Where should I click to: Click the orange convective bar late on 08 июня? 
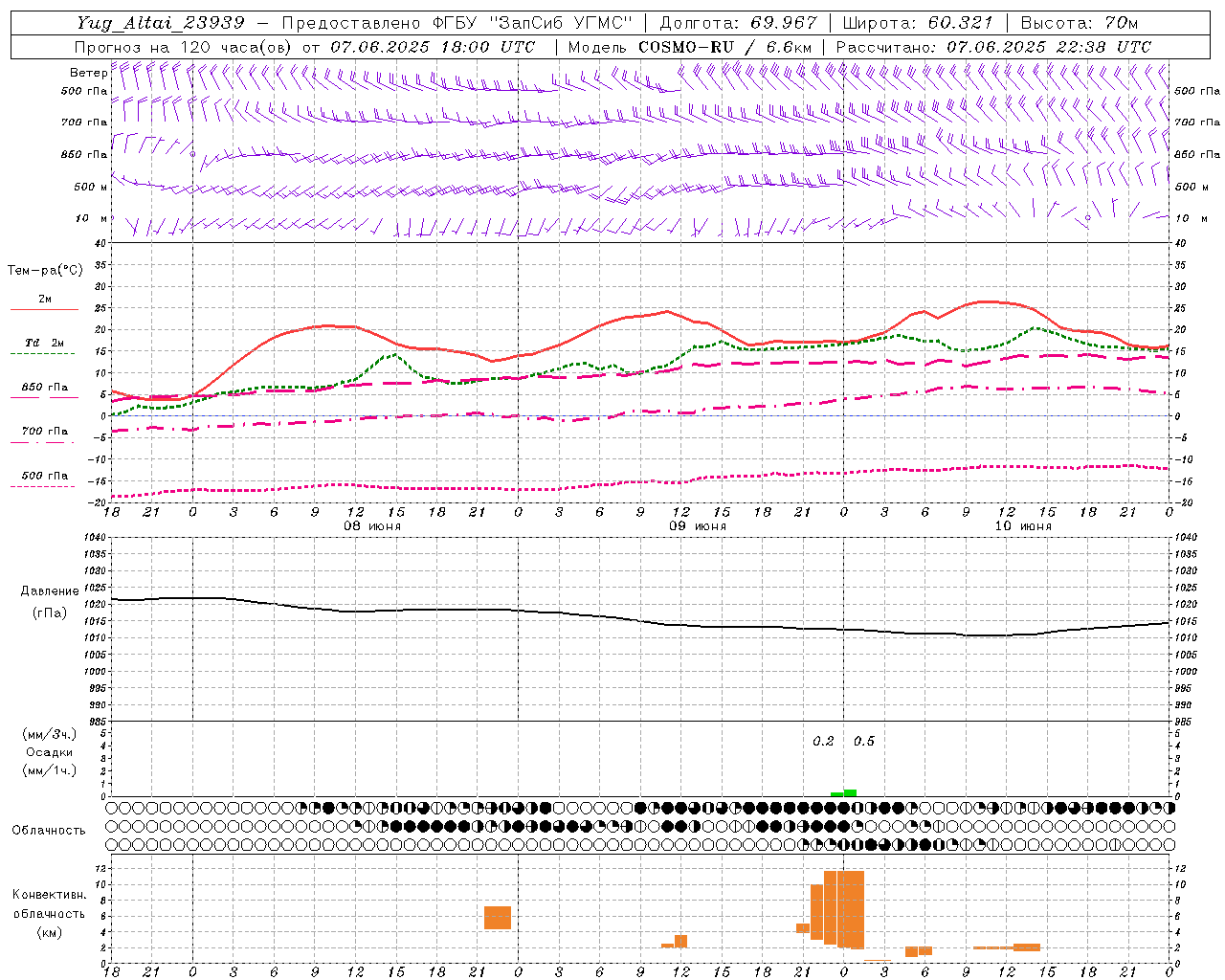pos(498,918)
